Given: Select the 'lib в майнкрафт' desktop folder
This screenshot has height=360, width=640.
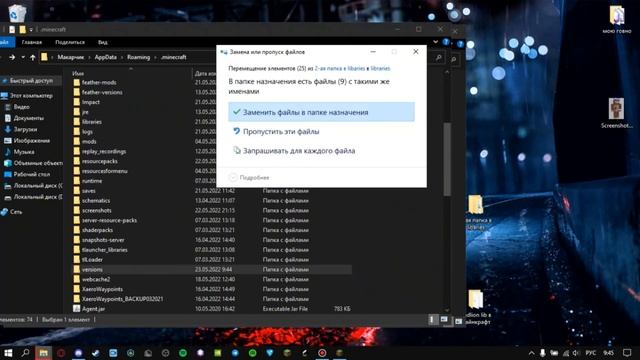Looking at the screenshot, I should tap(476, 307).
